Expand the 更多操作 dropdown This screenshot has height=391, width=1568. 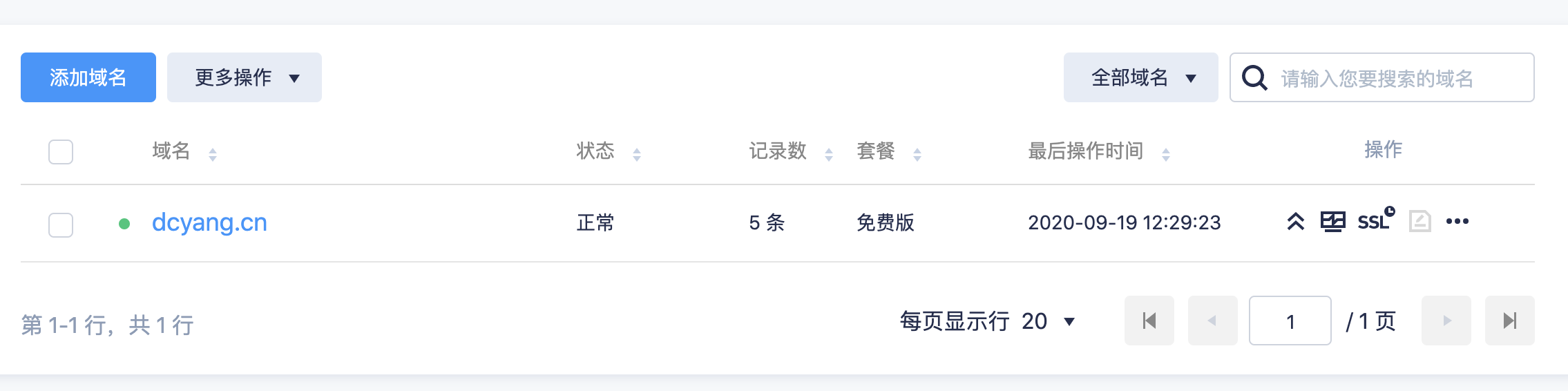244,77
